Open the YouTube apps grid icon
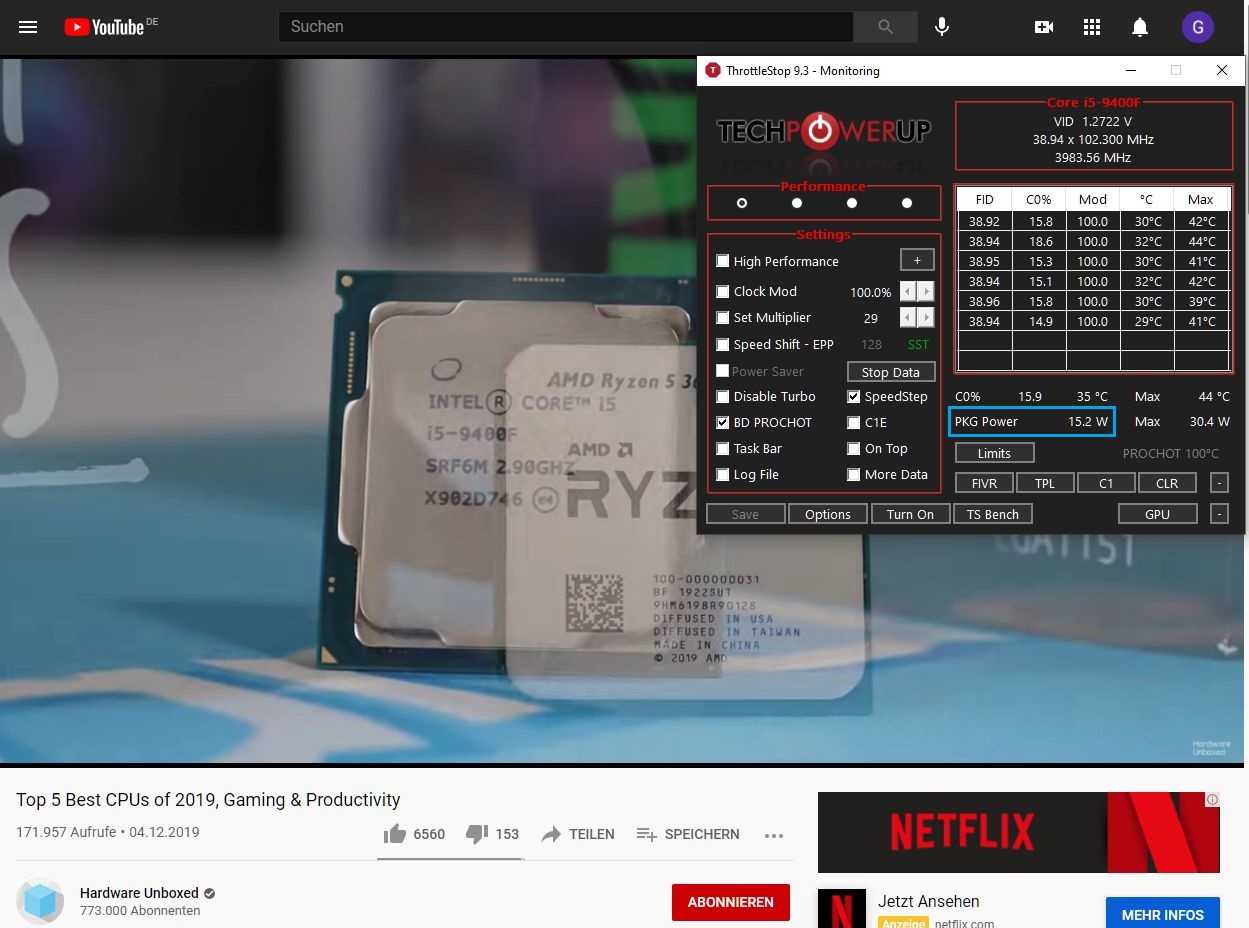 (1092, 27)
